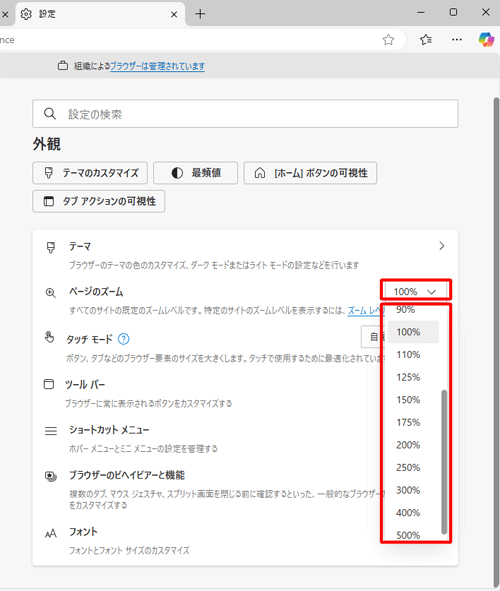Viewport: 500px width, 591px height.
Task: Choose 250% zoom option
Action: (413, 468)
